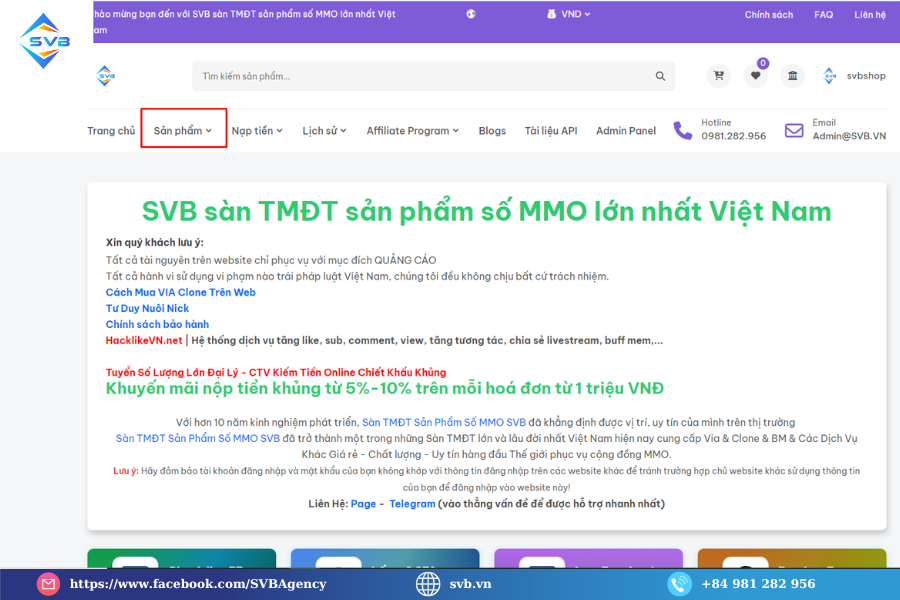Click the green category card at bottom left
Screen dimensions: 900x600
pos(181,558)
